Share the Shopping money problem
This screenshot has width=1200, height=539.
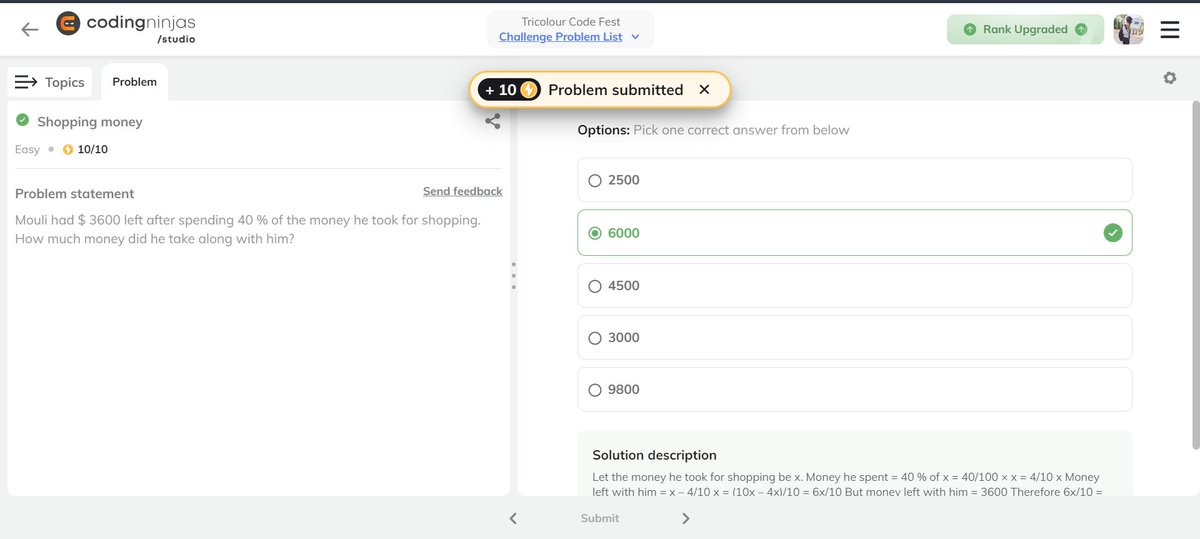(x=493, y=121)
